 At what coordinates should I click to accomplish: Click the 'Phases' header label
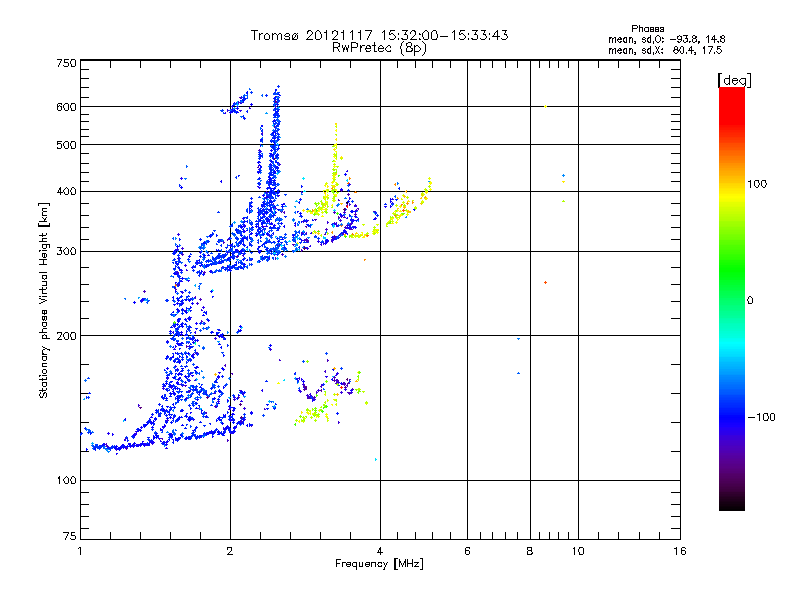click(x=647, y=29)
